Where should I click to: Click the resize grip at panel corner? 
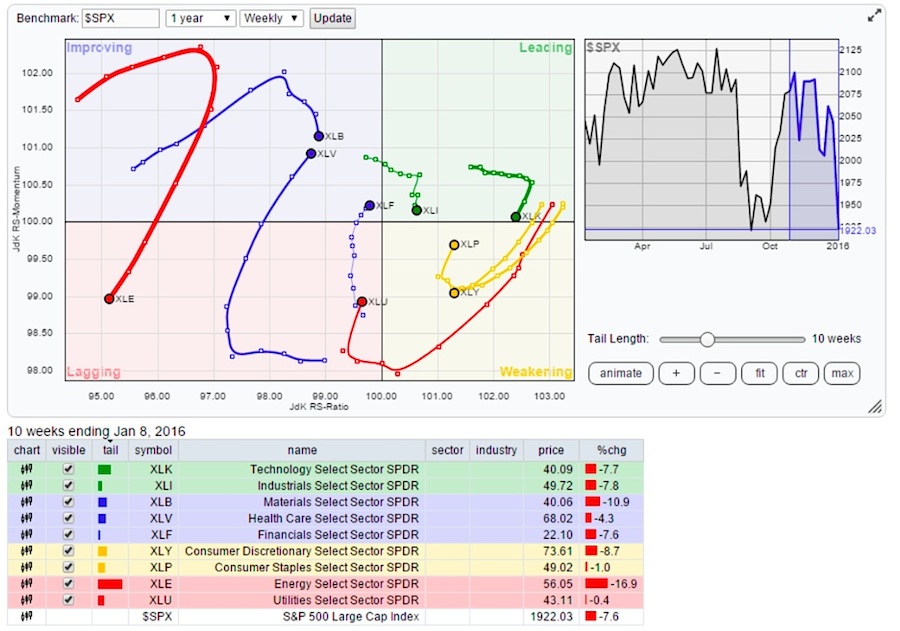[875, 407]
